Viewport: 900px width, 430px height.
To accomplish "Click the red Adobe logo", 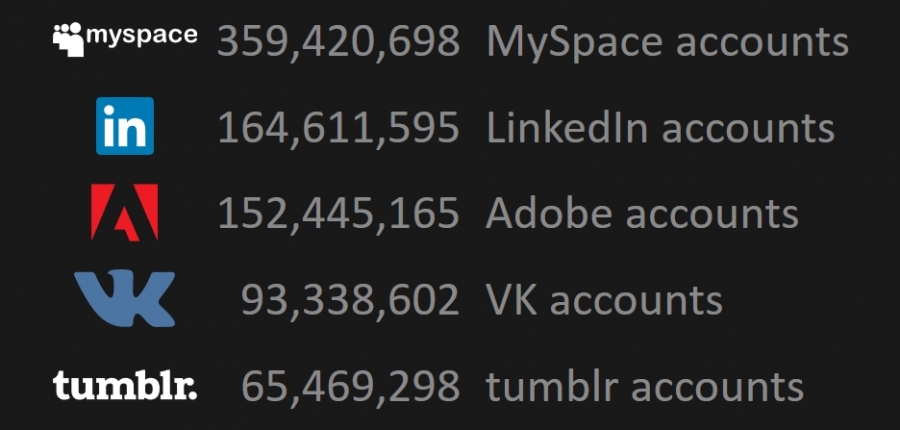I will pos(125,212).
